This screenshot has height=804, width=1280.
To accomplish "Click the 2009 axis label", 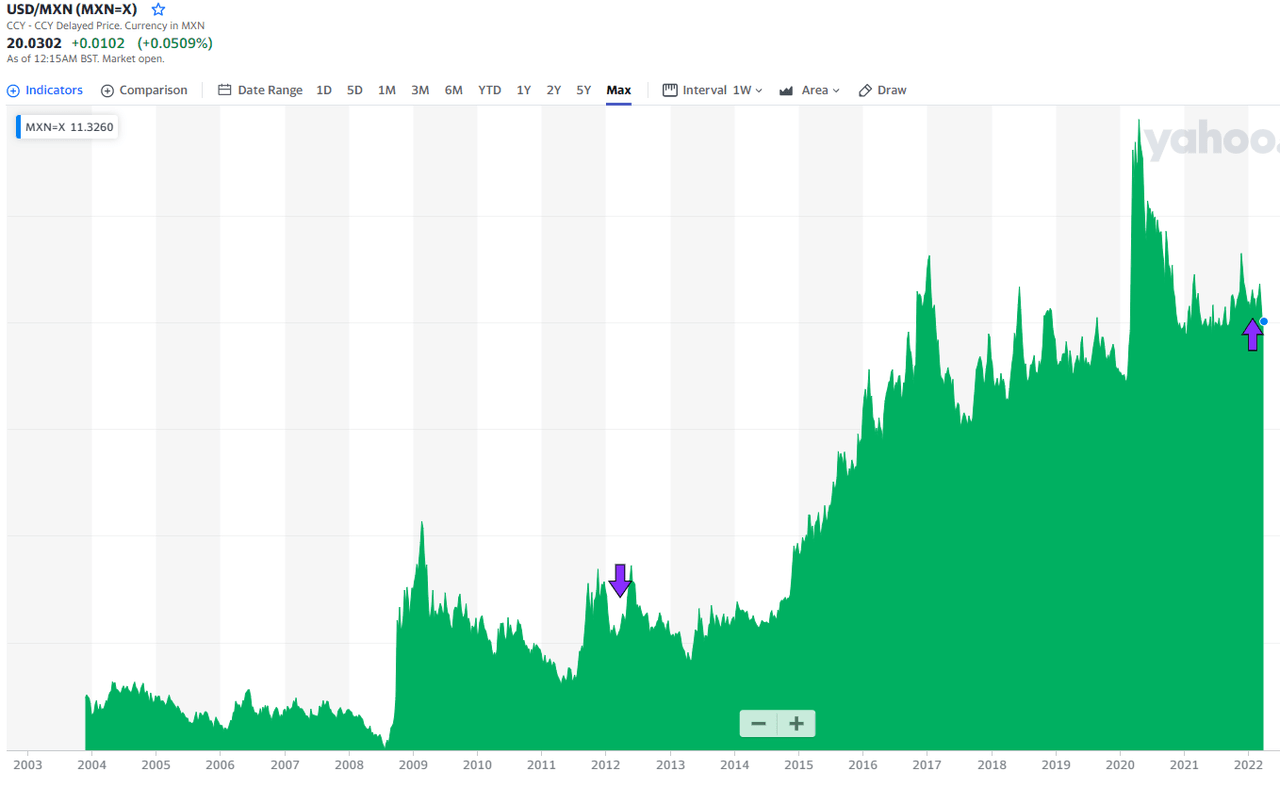I will point(413,765).
